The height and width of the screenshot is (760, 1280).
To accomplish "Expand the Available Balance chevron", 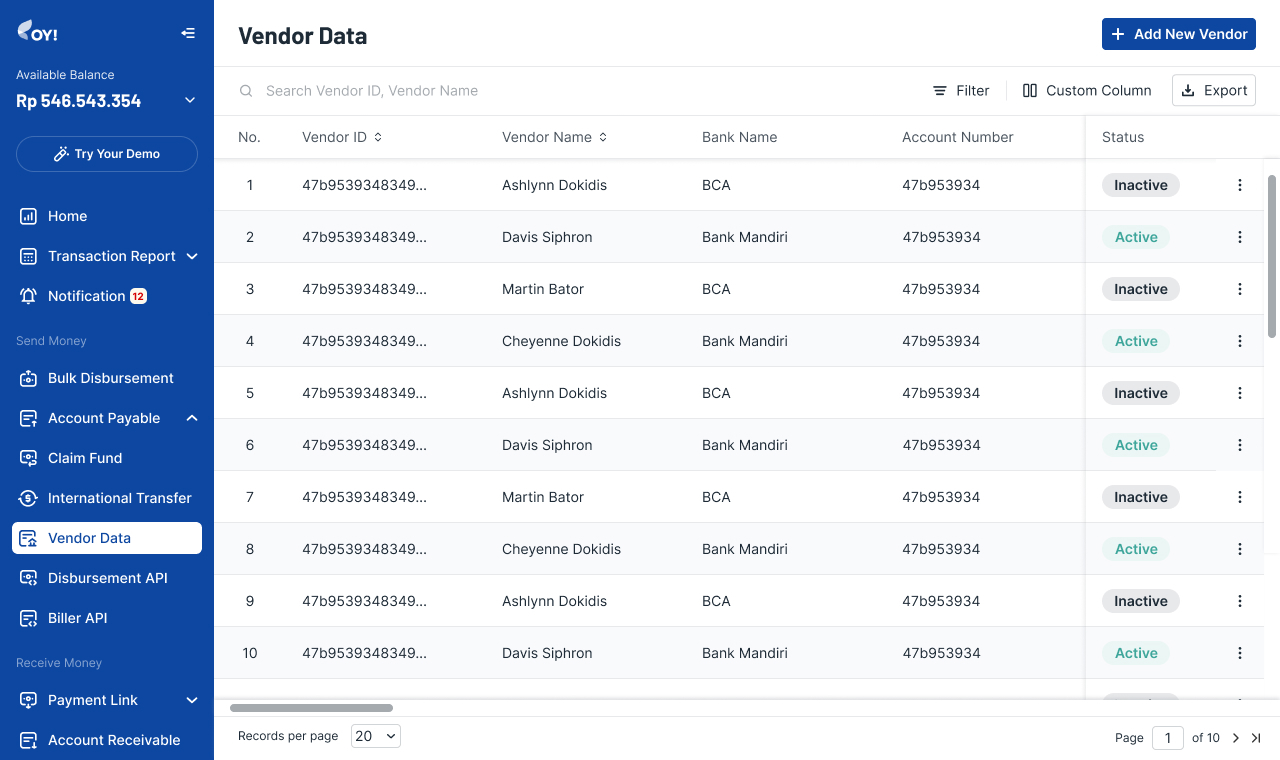I will (x=189, y=100).
